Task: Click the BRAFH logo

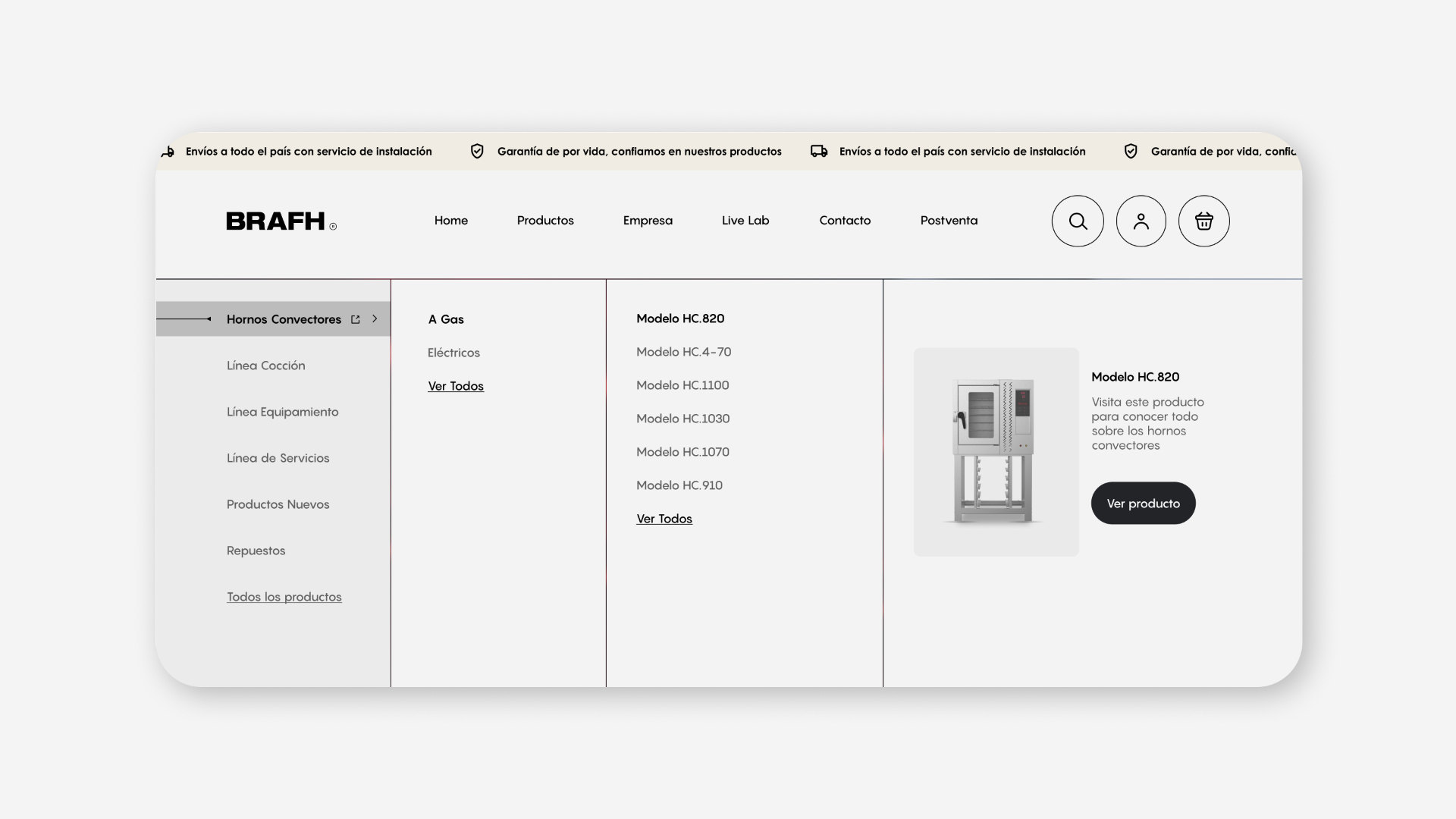Action: point(281,221)
